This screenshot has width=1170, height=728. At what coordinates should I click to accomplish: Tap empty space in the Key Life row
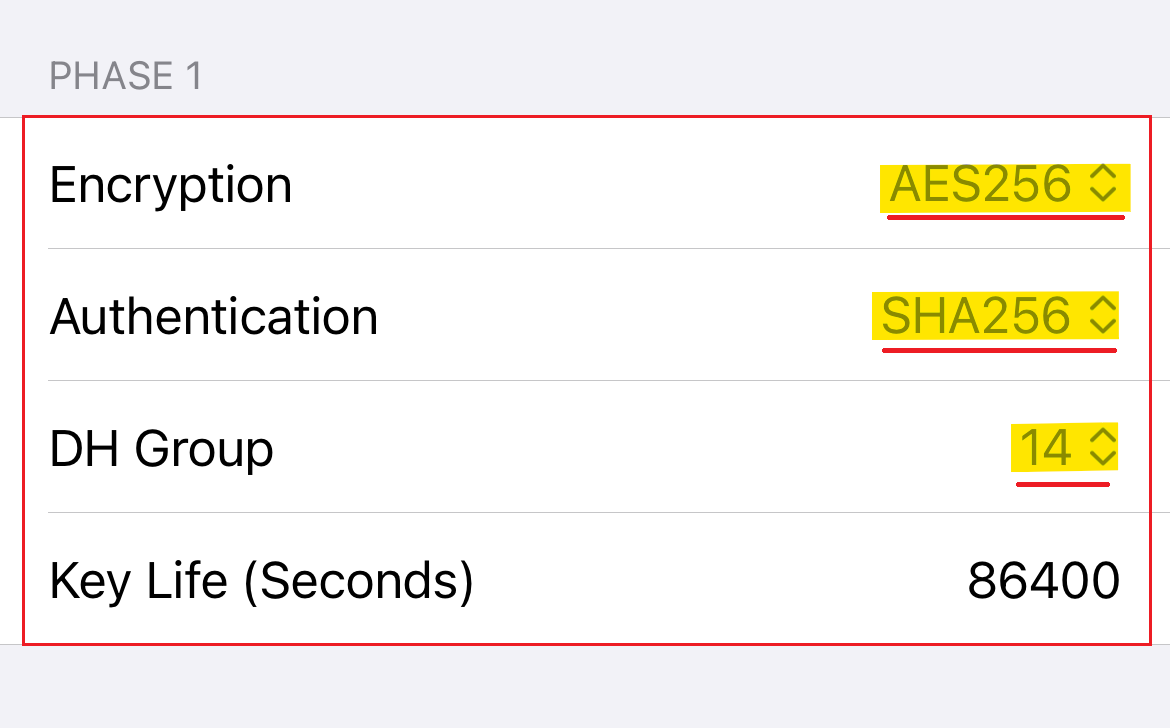pos(720,581)
